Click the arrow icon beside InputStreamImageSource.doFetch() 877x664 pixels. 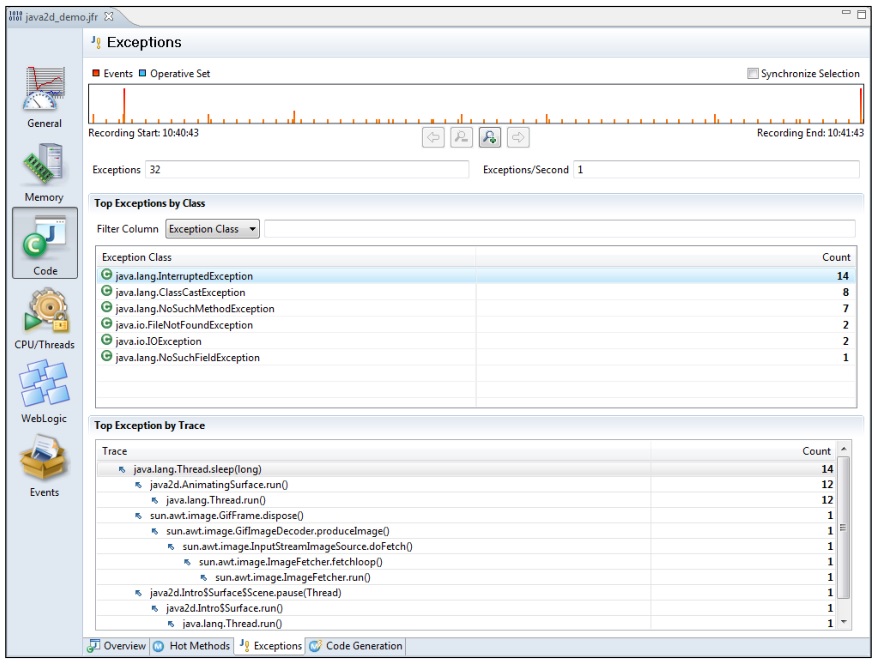171,547
